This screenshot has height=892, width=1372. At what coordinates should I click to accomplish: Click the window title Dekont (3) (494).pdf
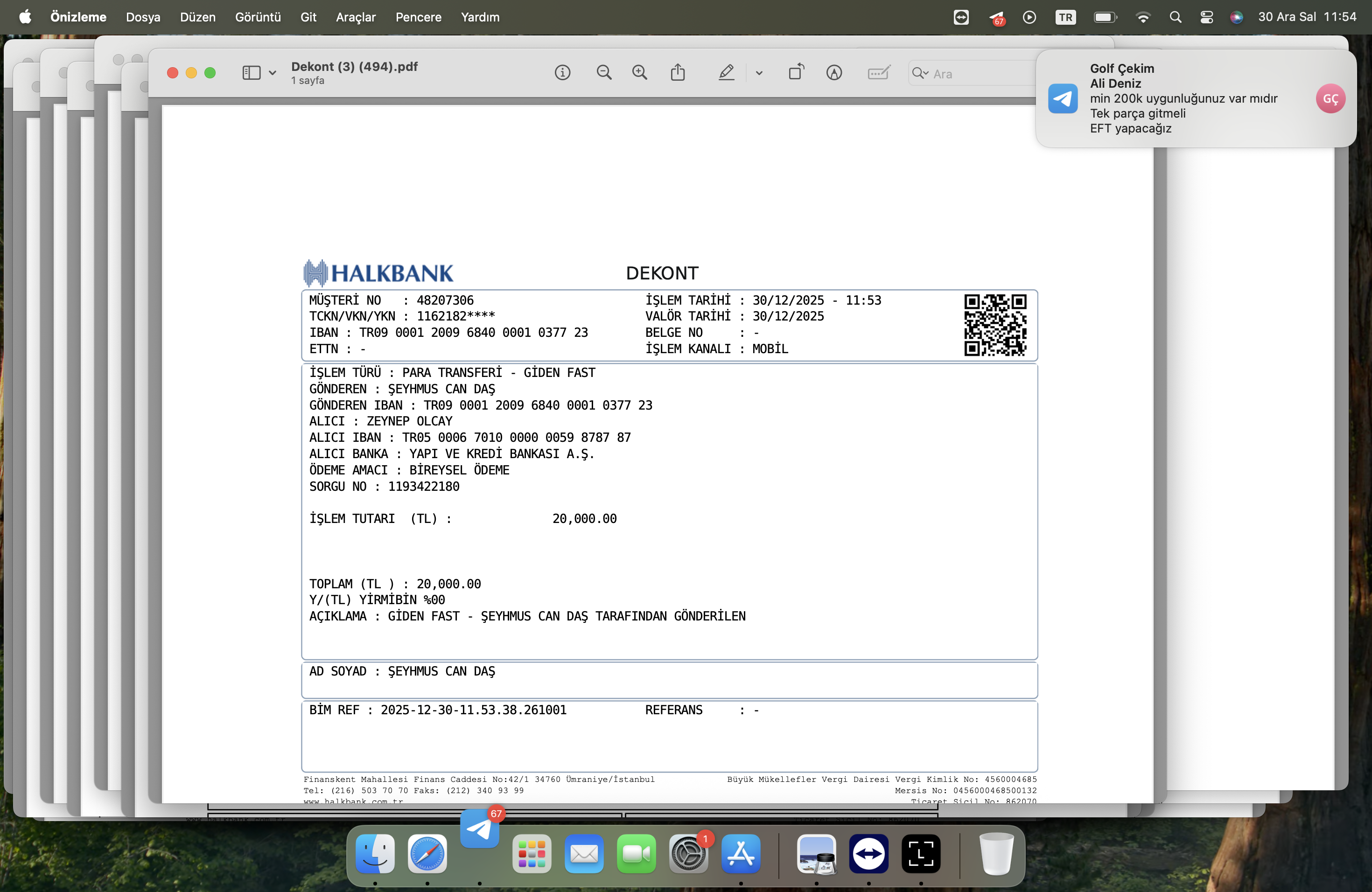coord(355,67)
